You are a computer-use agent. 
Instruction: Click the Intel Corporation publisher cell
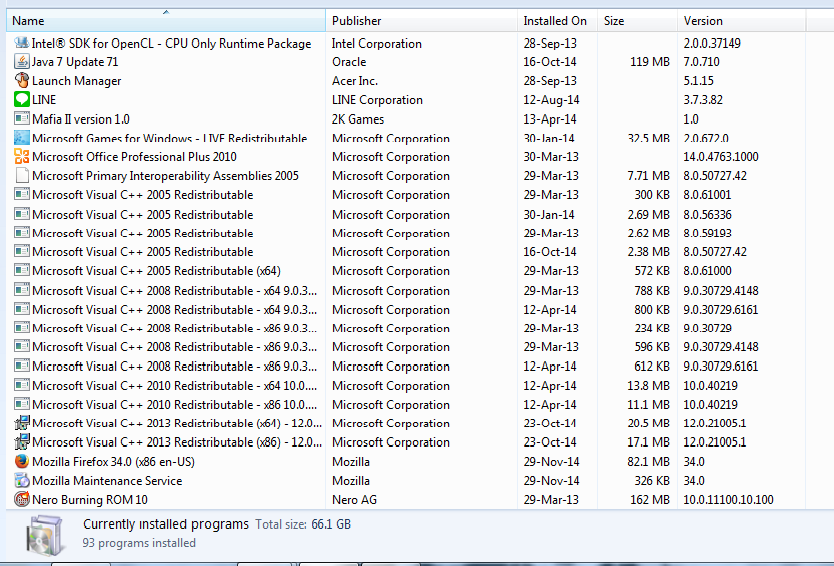377,44
